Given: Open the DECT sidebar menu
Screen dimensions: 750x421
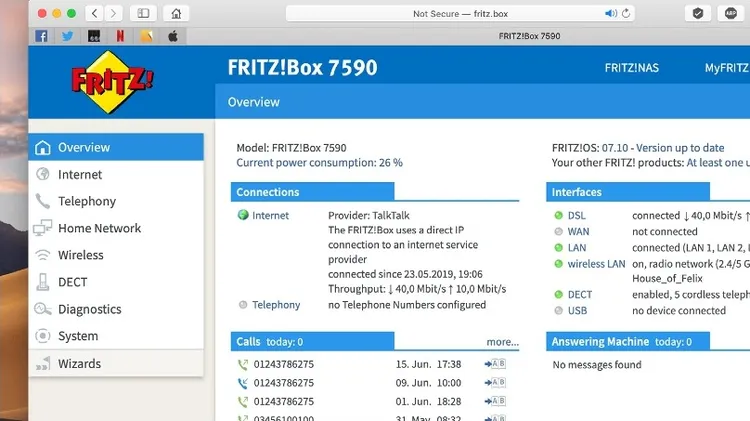Looking at the screenshot, I should (x=116, y=282).
